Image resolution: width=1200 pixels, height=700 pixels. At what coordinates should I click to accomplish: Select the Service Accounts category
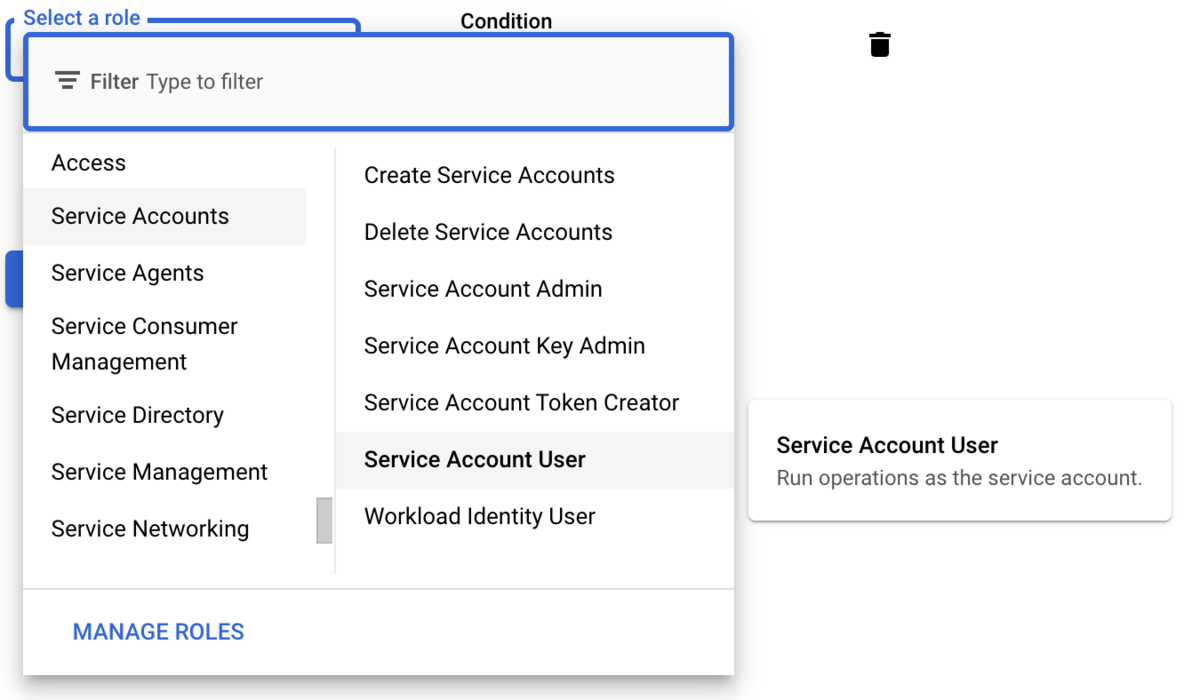click(140, 216)
